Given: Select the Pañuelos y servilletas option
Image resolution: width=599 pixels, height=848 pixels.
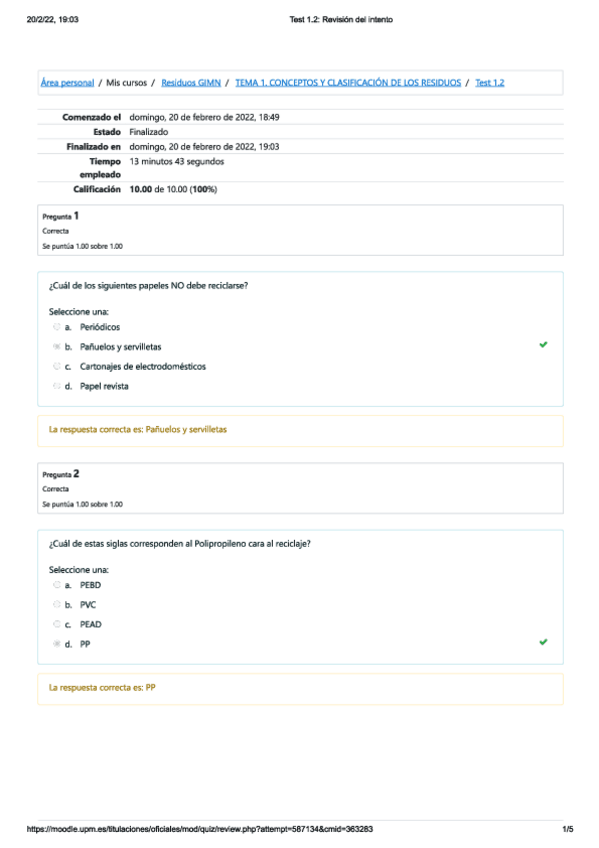Looking at the screenshot, I should [x=57, y=345].
